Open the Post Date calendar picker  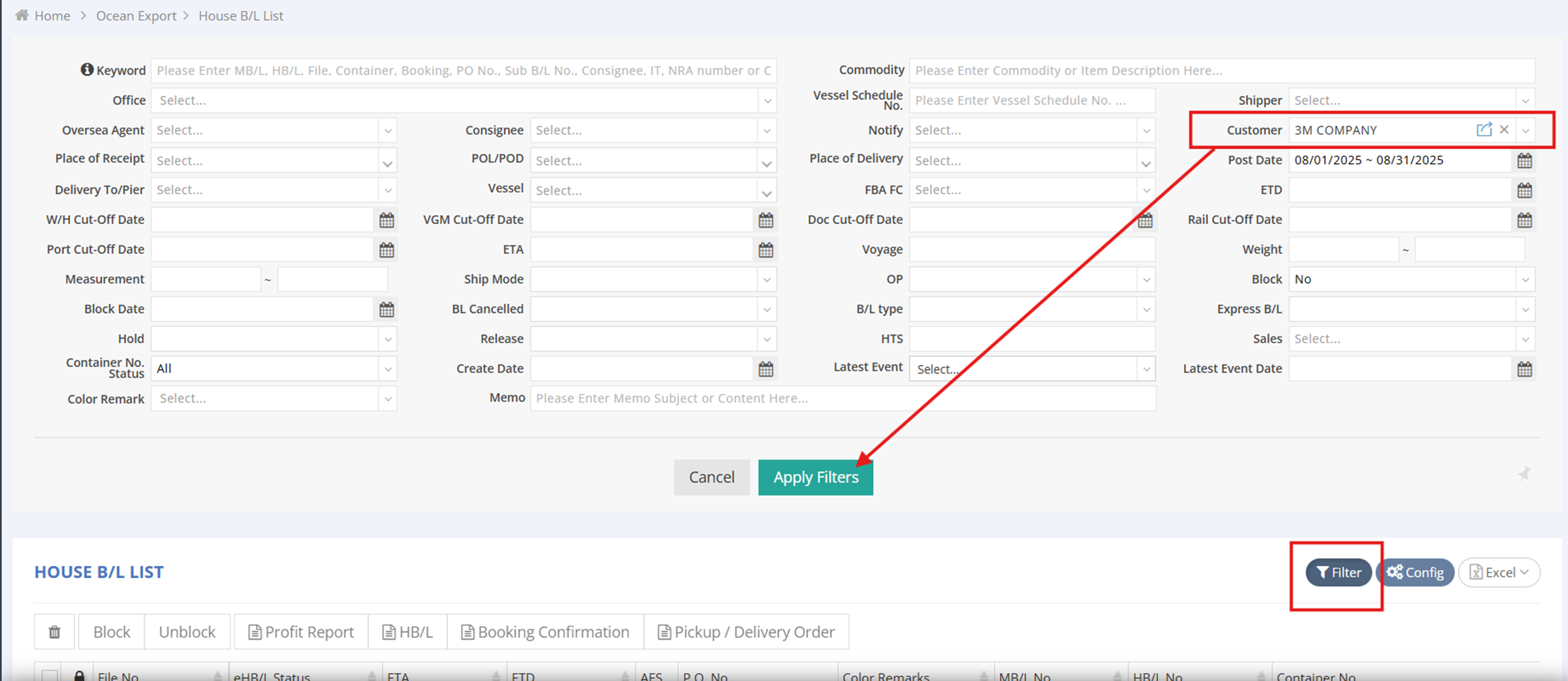[x=1524, y=161]
